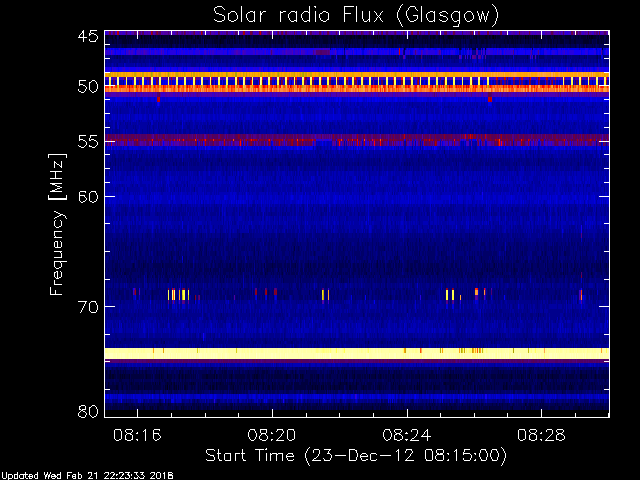Click the 55 frequency tick label
Viewport: 640px width, 480px height.
coord(88,142)
